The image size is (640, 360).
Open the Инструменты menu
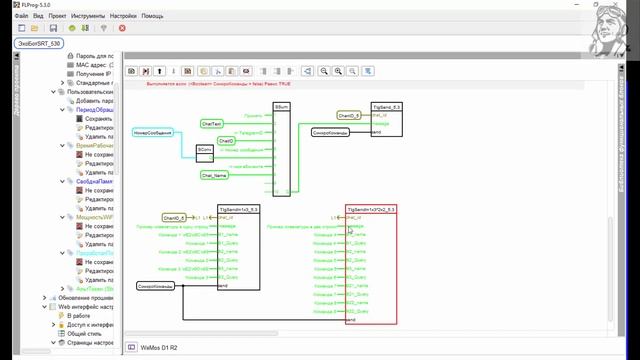pos(88,16)
